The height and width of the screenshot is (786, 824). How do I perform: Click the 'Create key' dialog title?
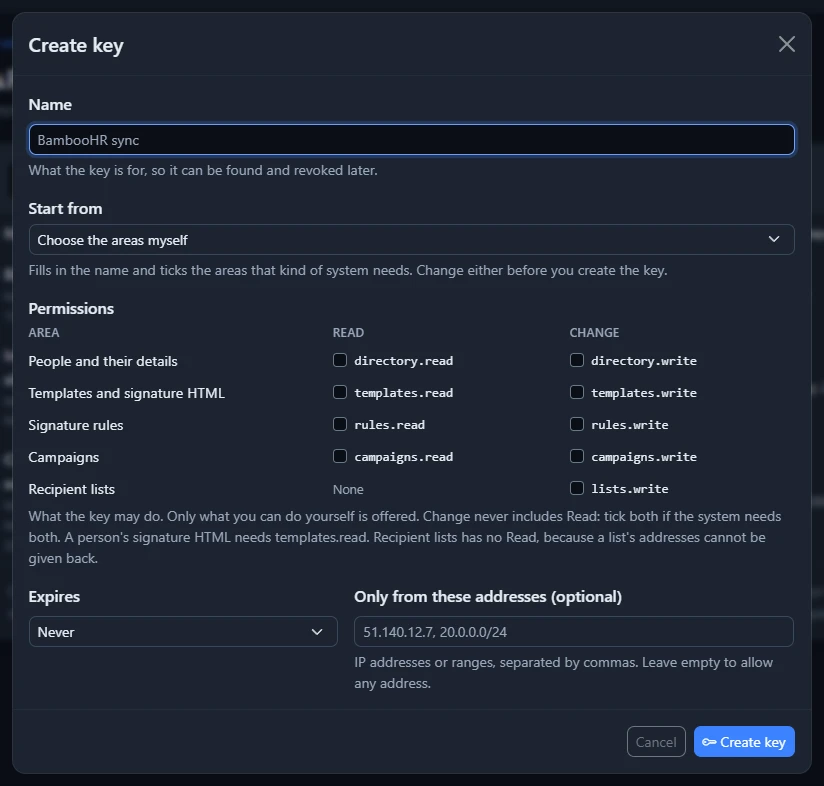[76, 46]
